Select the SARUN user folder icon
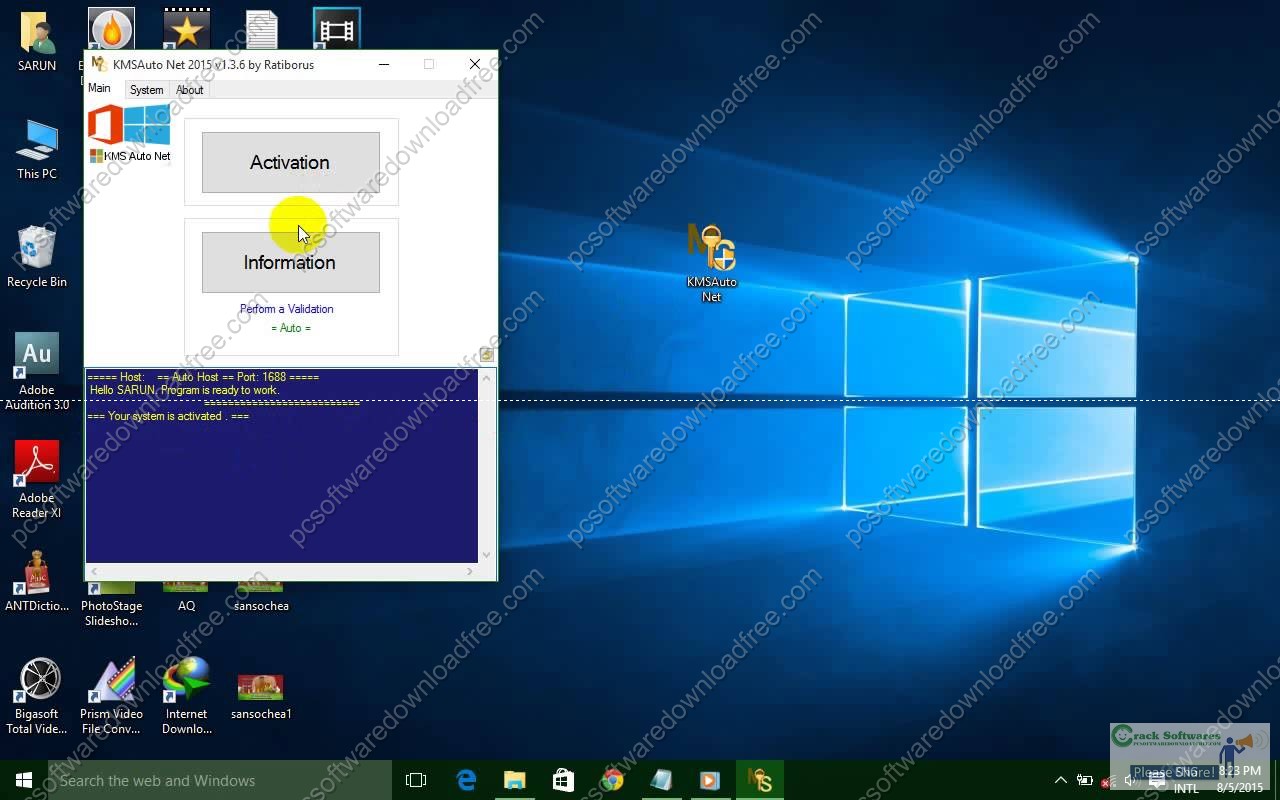Viewport: 1280px width, 800px height. pyautogui.click(x=37, y=41)
